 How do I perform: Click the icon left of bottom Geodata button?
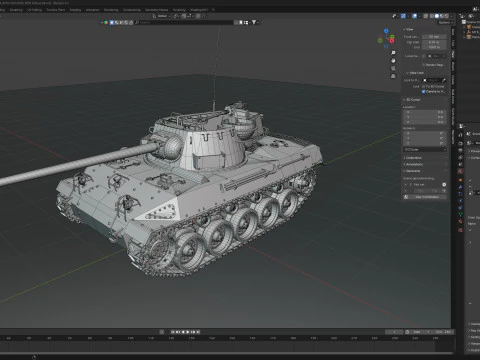tap(406, 197)
